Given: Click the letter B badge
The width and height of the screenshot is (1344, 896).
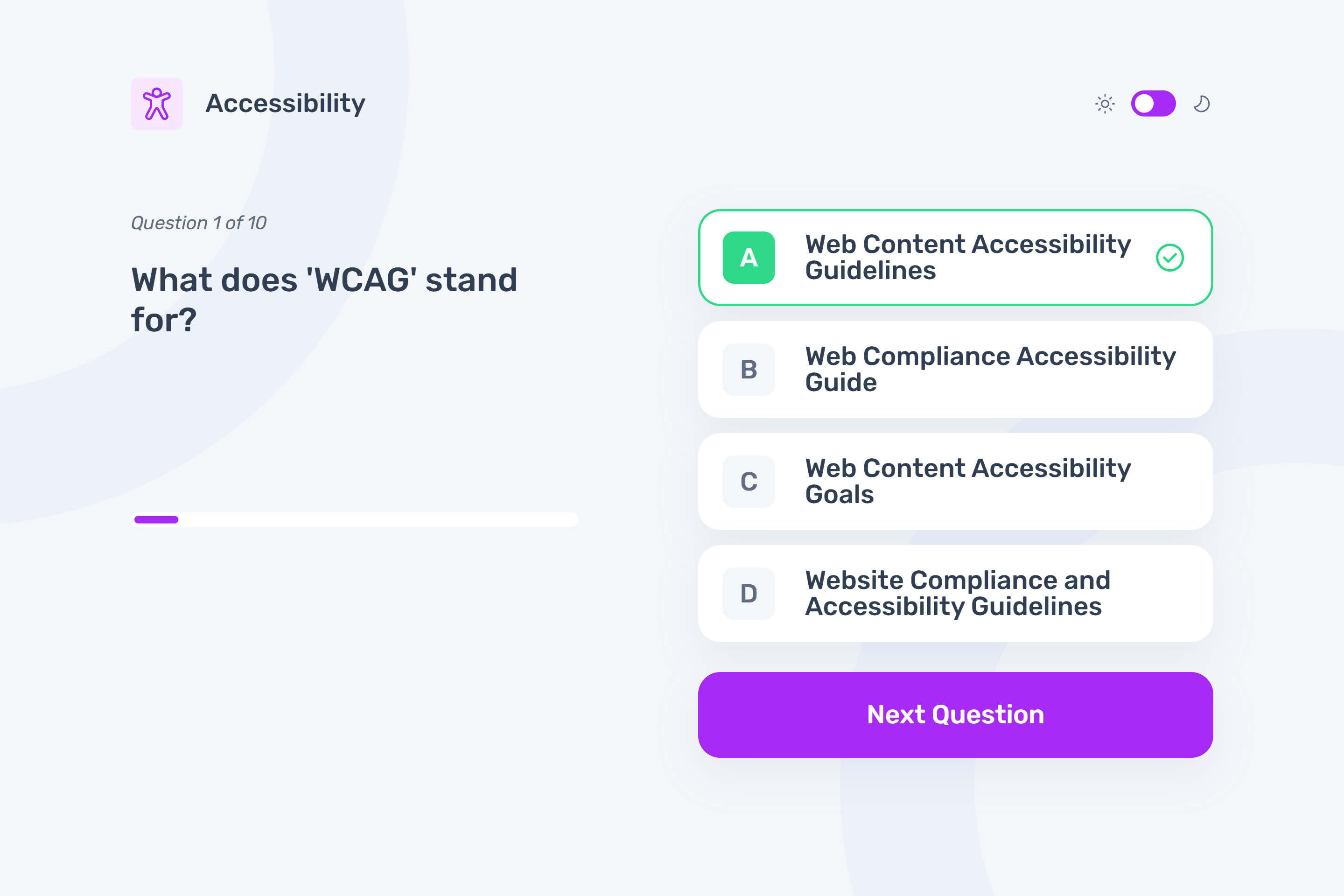Looking at the screenshot, I should click(x=749, y=370).
